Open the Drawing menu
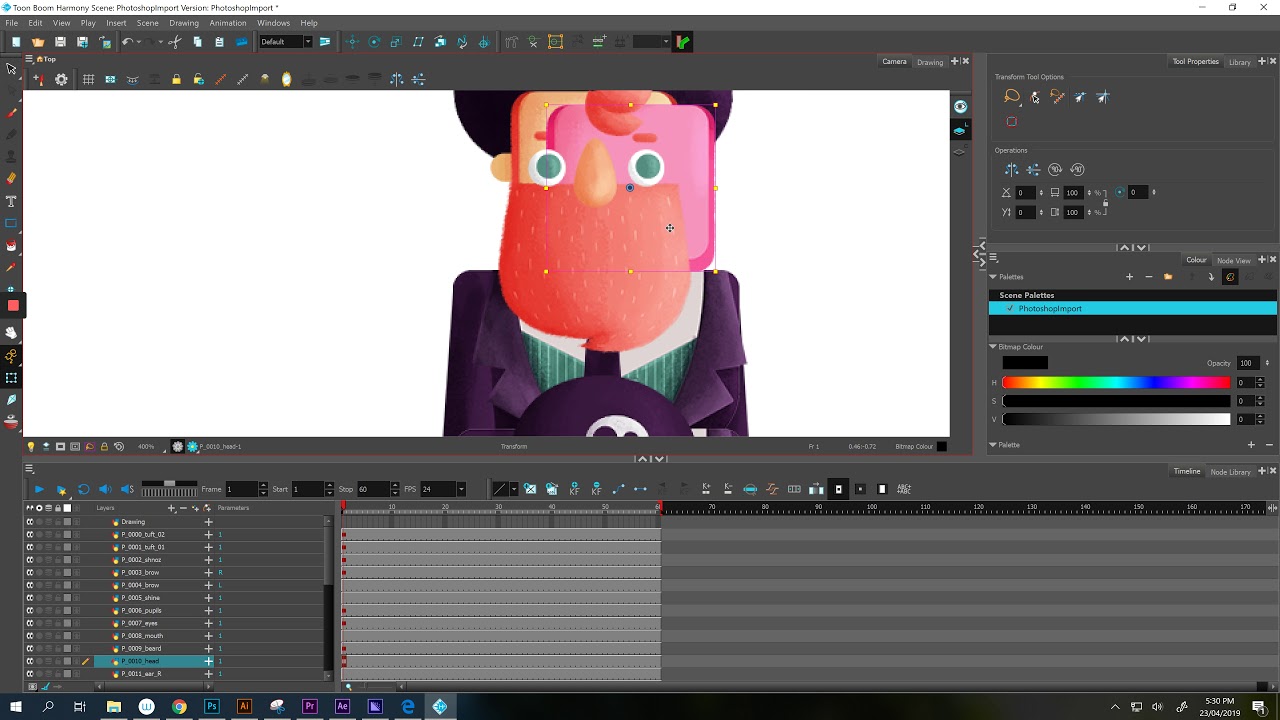The image size is (1280, 720). coord(184,23)
